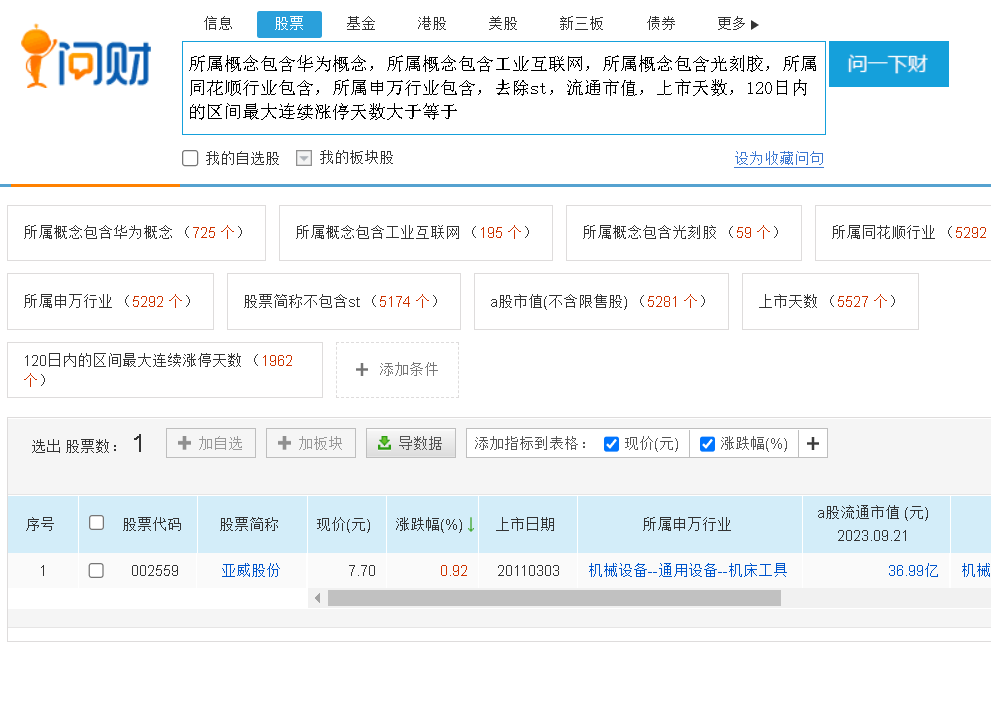The image size is (991, 727).
Task: Click 导数据 export button
Action: point(411,443)
